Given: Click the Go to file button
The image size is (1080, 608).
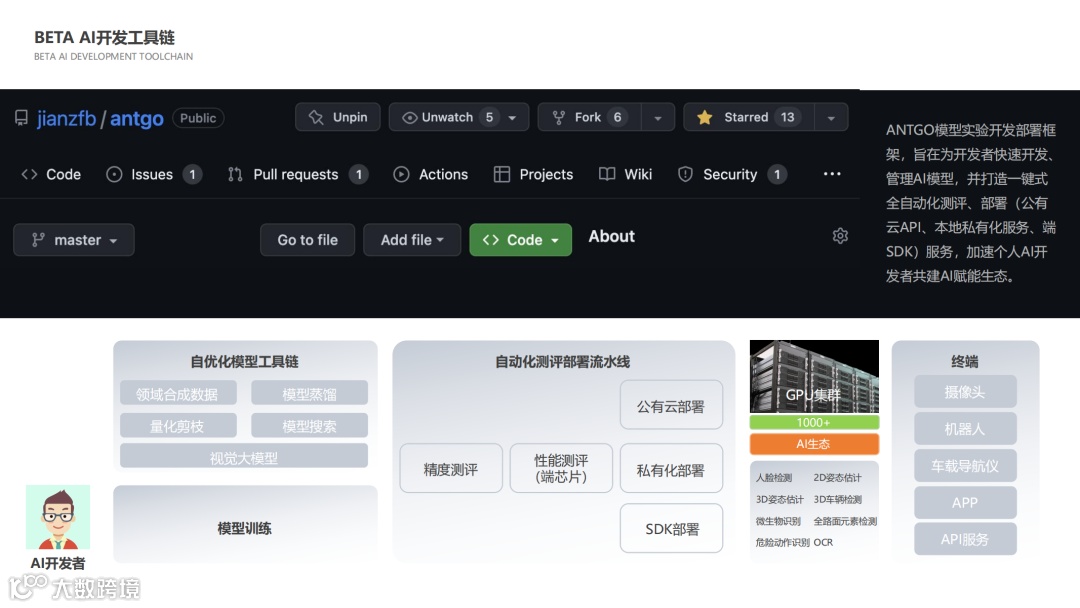Looking at the screenshot, I should pos(307,240).
